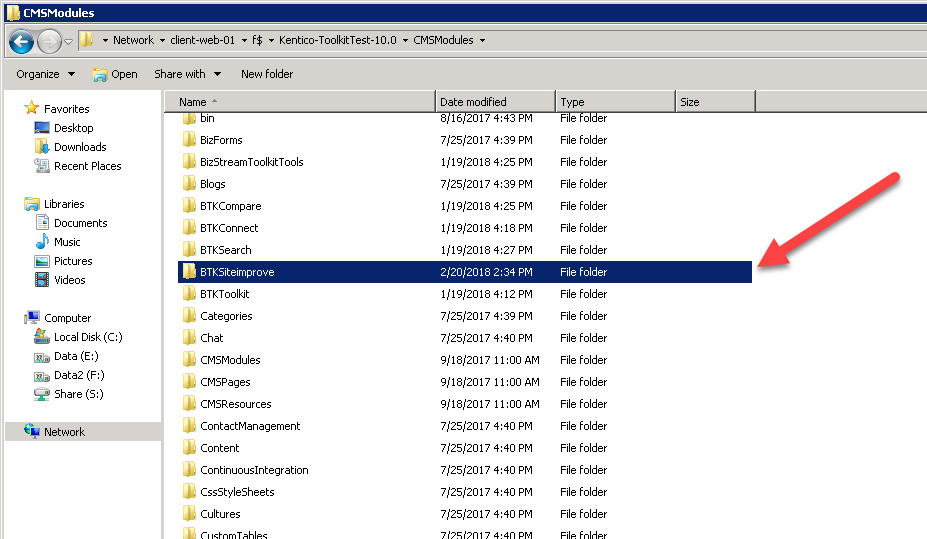Select the ContactManagement folder icon
This screenshot has height=539, width=927.
coord(189,426)
